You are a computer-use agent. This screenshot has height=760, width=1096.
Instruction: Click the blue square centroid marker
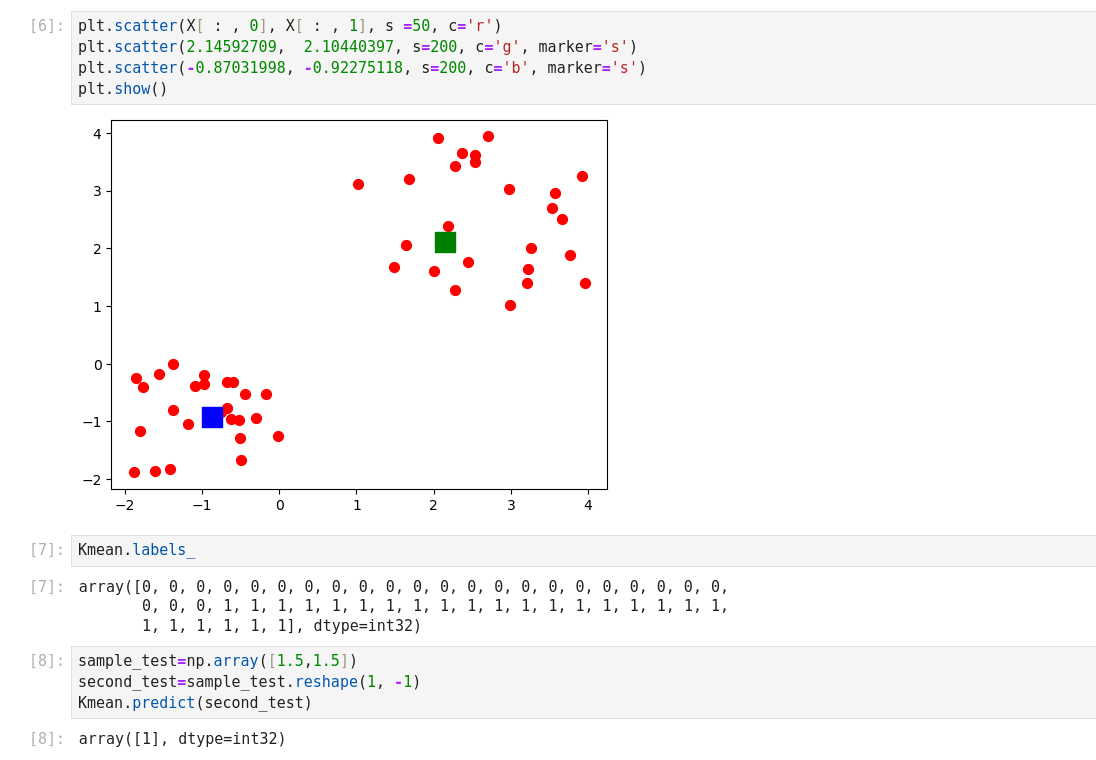[212, 417]
